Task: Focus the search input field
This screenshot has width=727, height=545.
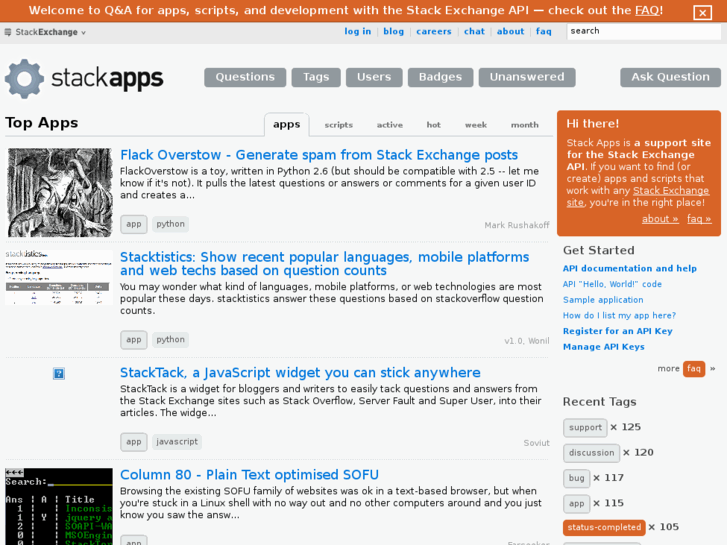Action: click(x=644, y=31)
